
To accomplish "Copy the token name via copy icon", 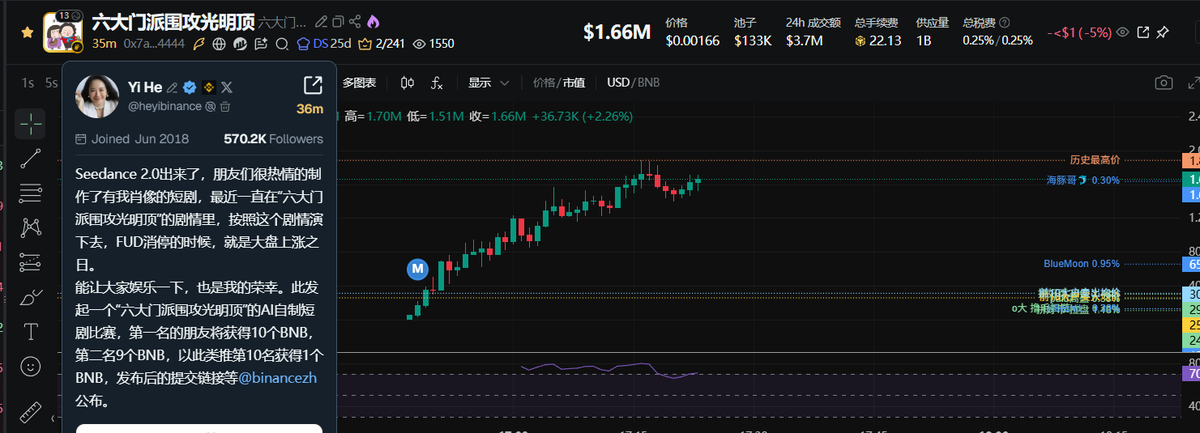I will tap(338, 21).
